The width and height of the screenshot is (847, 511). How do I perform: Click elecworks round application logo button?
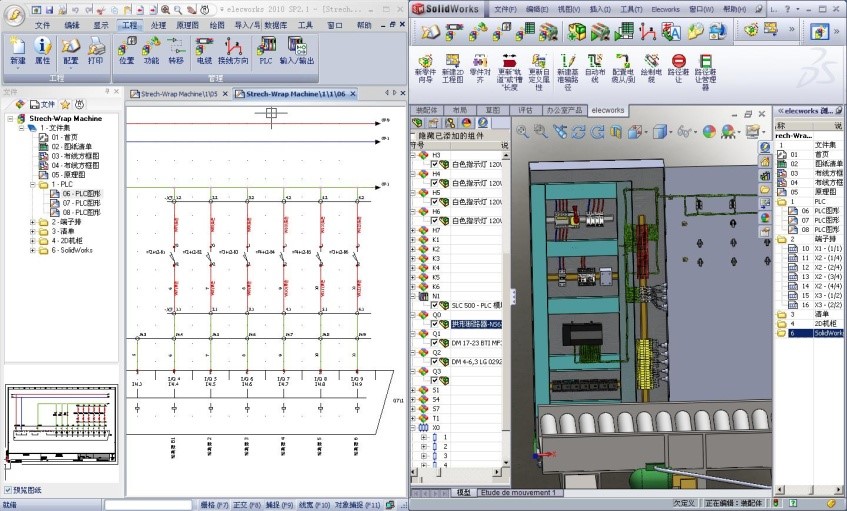14,14
